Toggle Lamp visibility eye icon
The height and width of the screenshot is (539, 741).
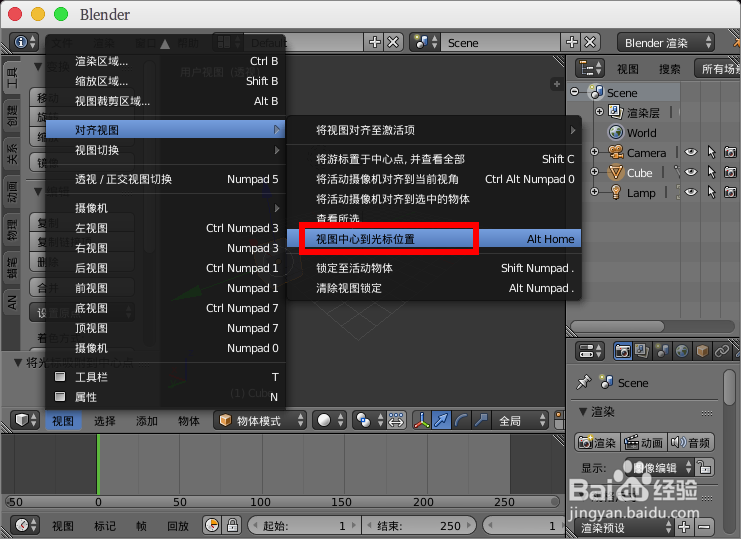point(691,192)
